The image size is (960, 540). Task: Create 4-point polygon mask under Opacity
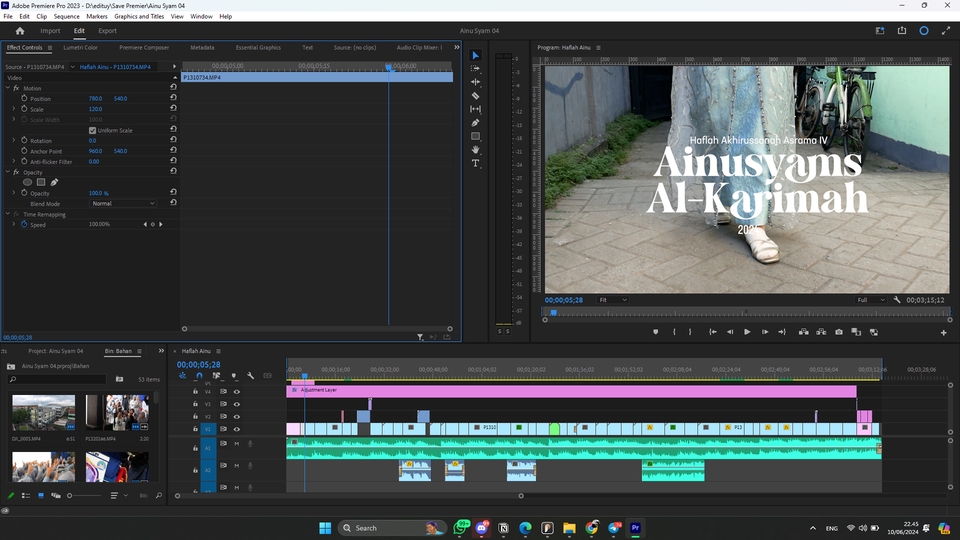point(41,182)
